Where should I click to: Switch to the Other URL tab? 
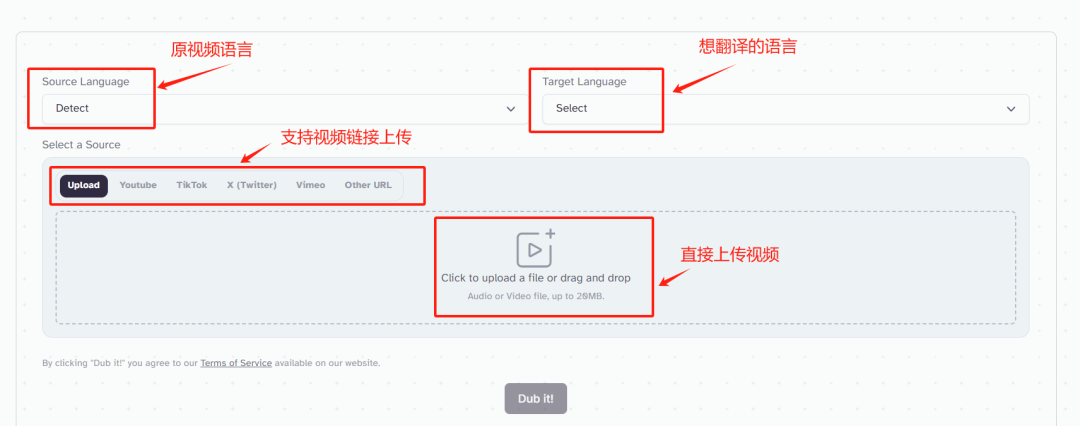[368, 185]
